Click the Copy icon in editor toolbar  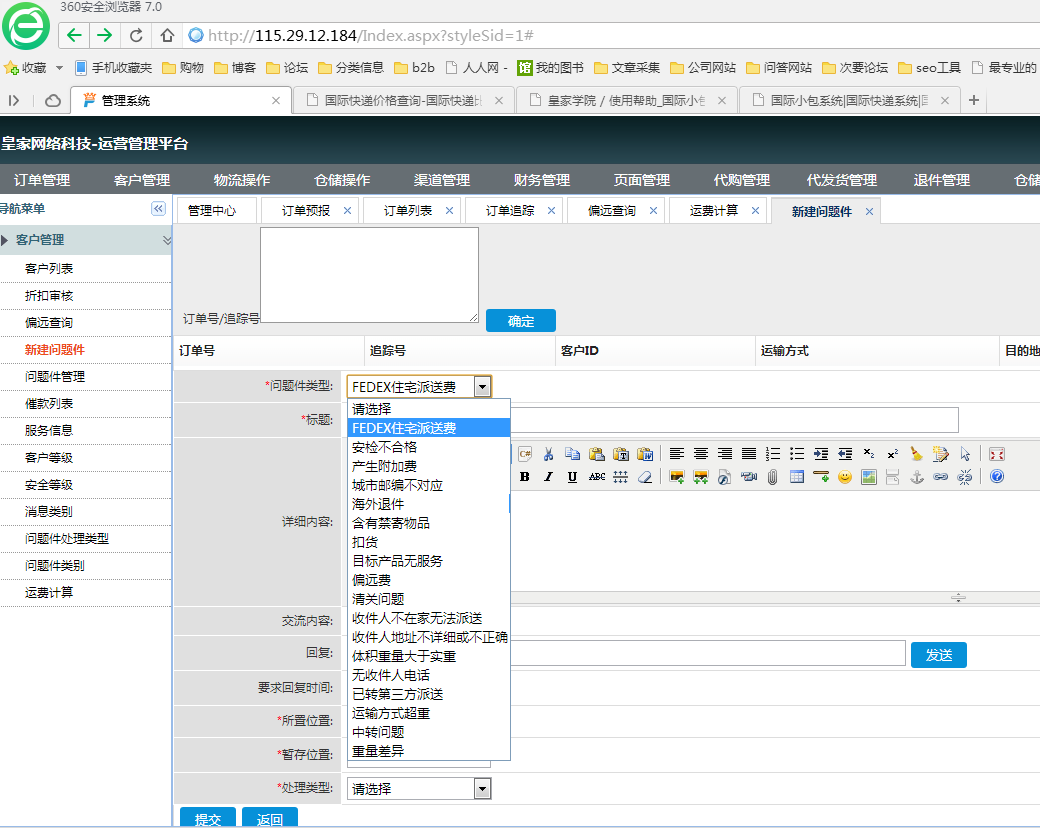(572, 454)
